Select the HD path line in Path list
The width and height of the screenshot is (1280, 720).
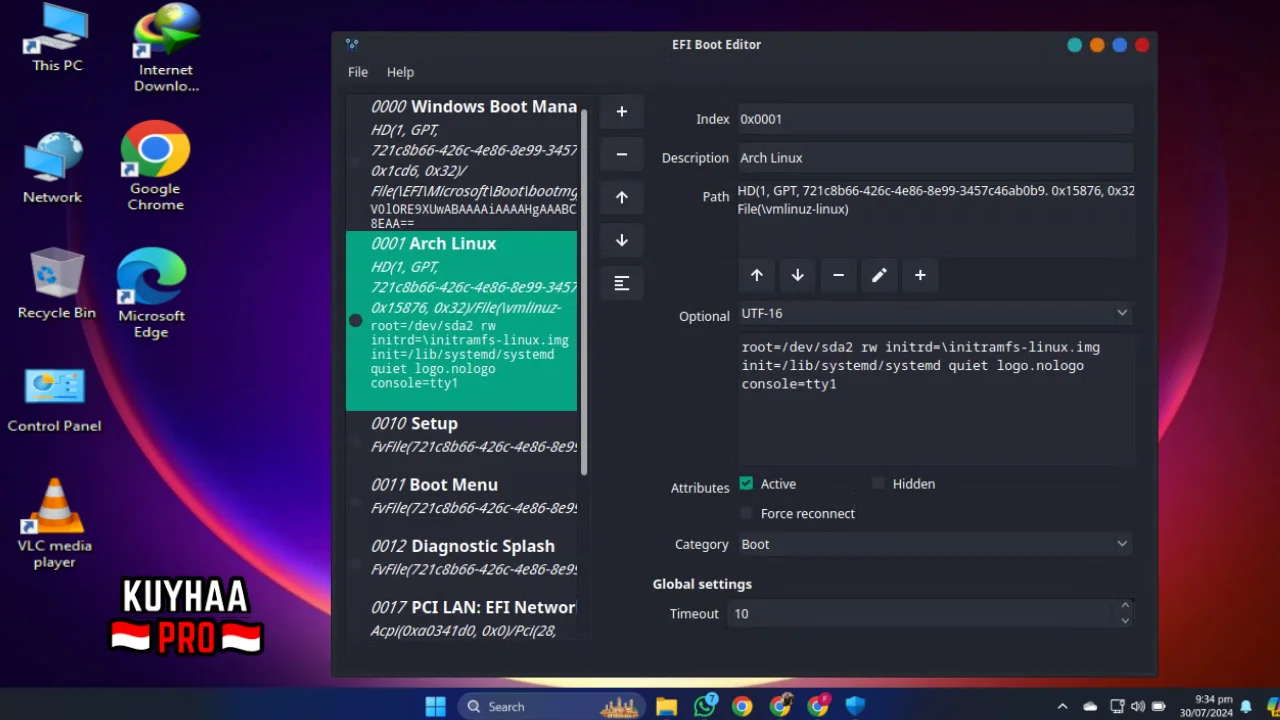tap(936, 191)
